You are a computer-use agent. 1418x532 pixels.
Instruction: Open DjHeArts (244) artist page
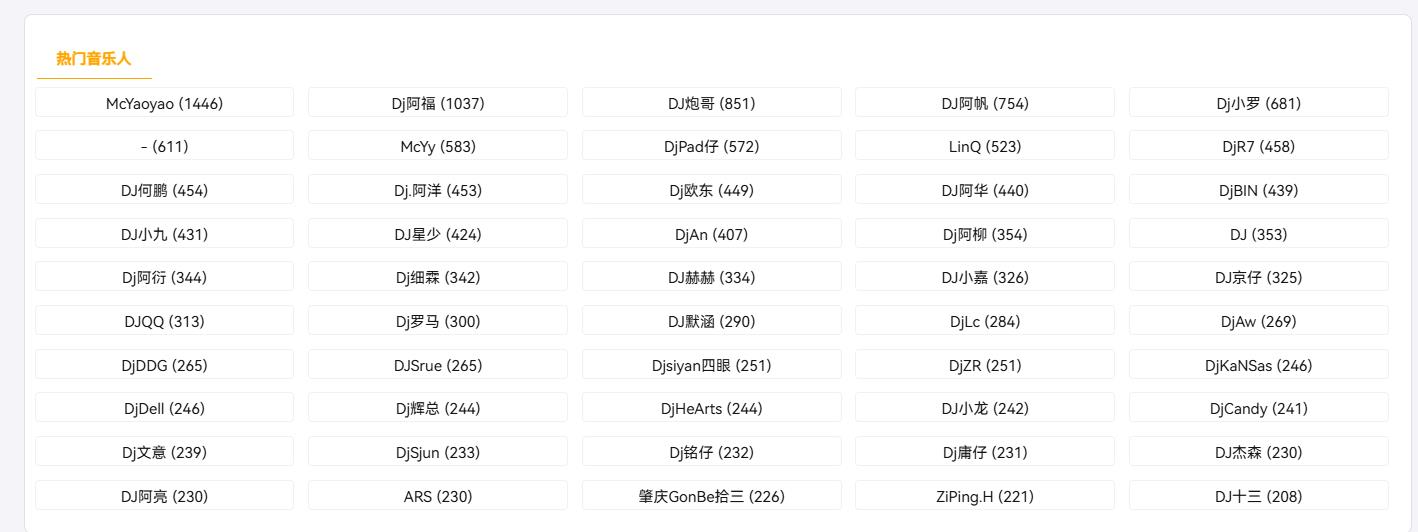click(712, 408)
